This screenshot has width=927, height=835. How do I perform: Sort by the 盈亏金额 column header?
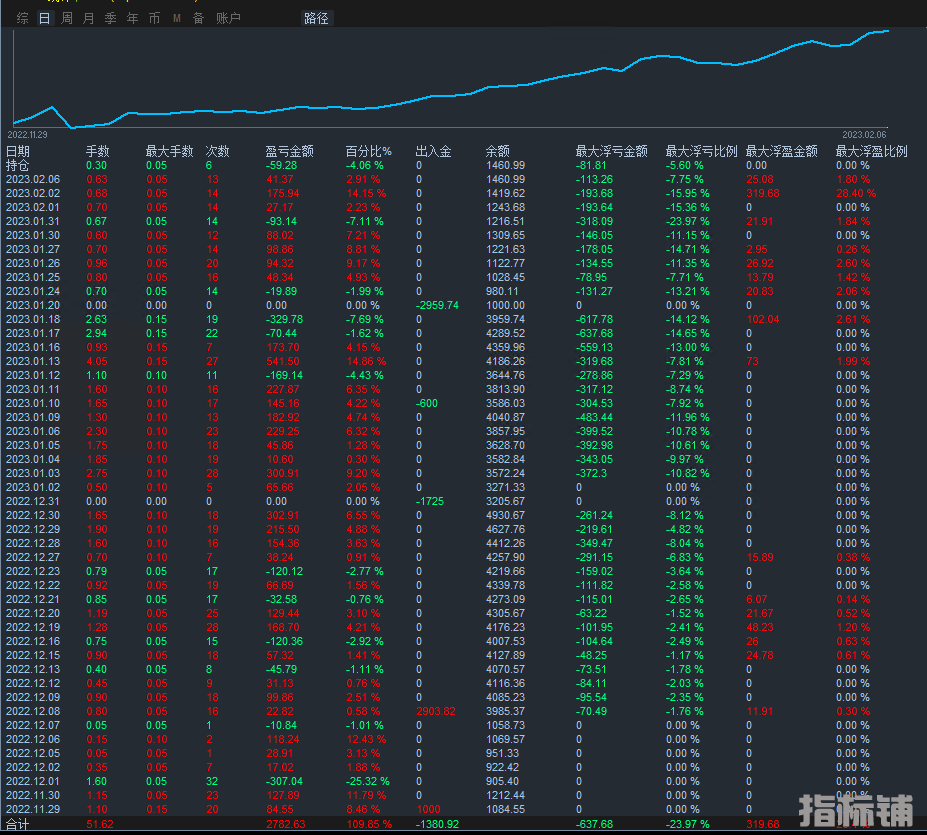289,151
